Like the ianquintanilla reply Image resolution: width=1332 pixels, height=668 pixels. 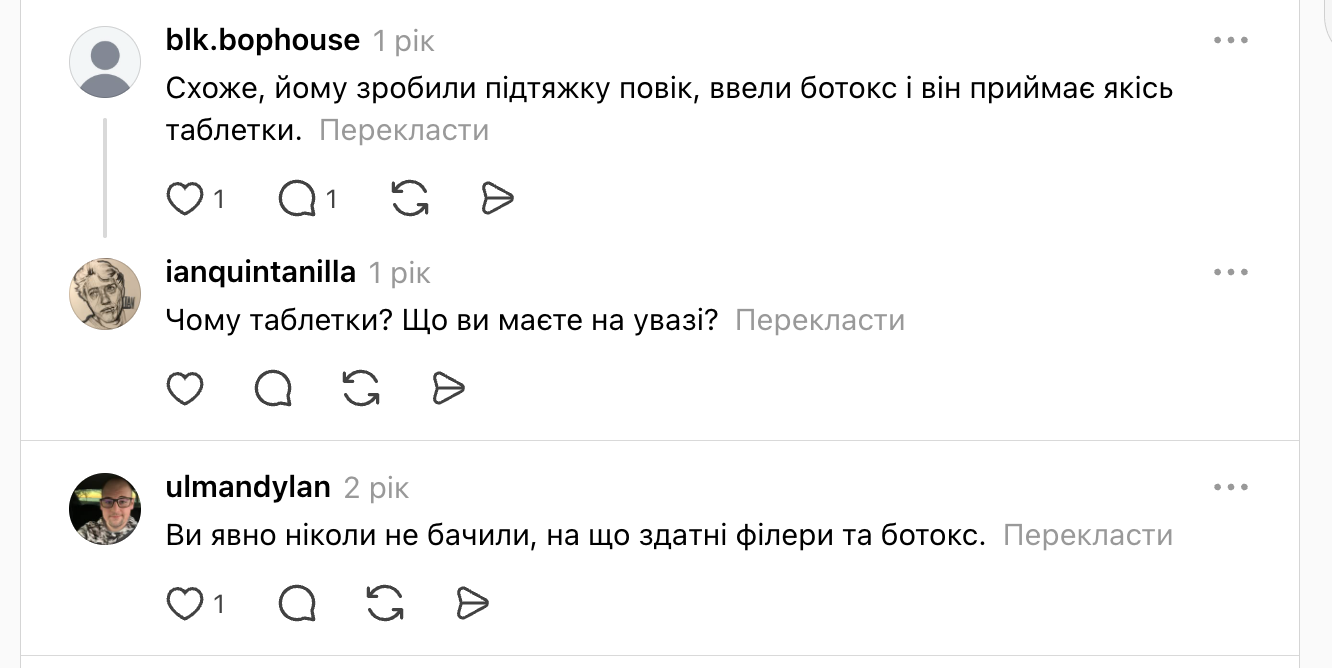[x=185, y=387]
